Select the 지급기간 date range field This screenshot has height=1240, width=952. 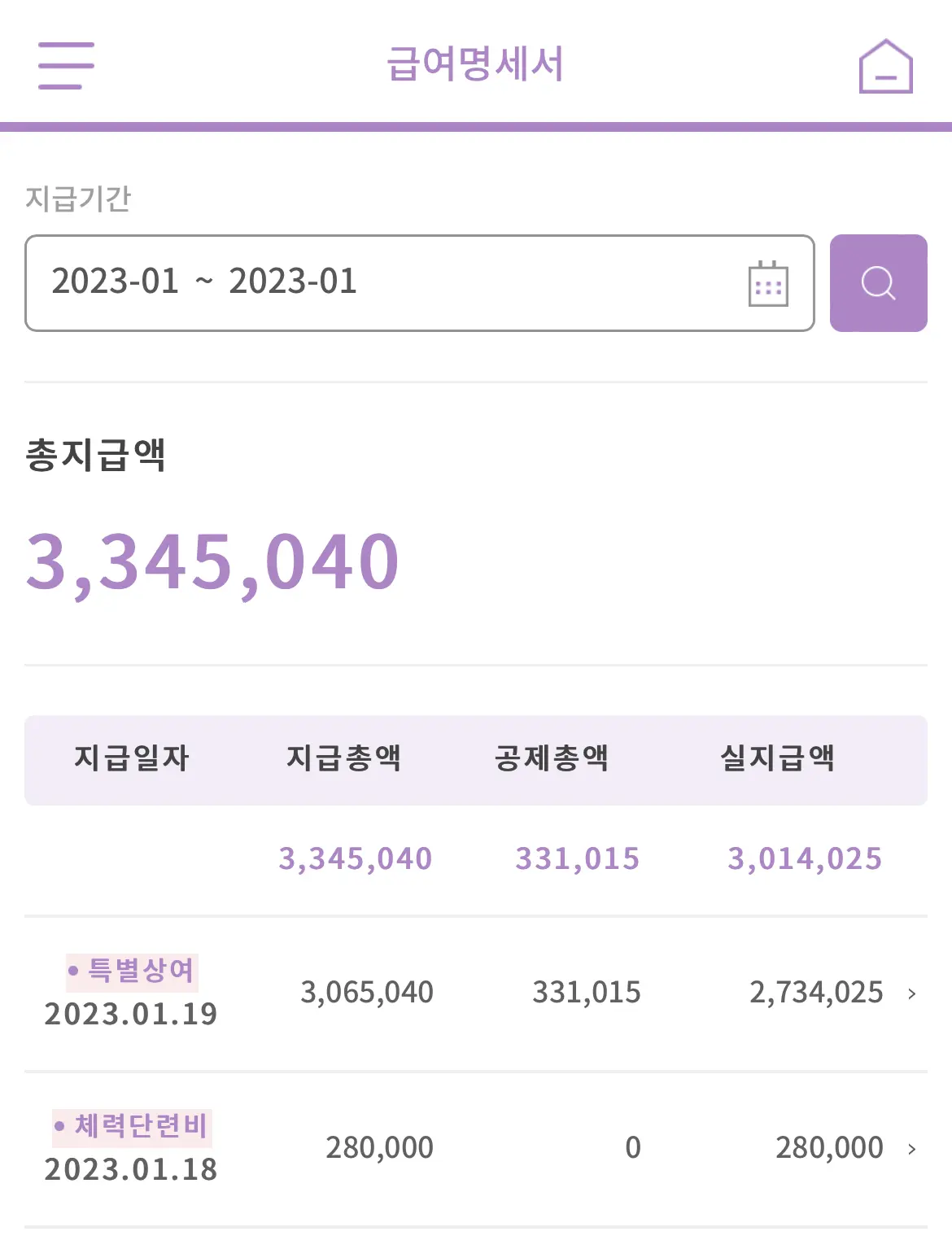point(420,283)
